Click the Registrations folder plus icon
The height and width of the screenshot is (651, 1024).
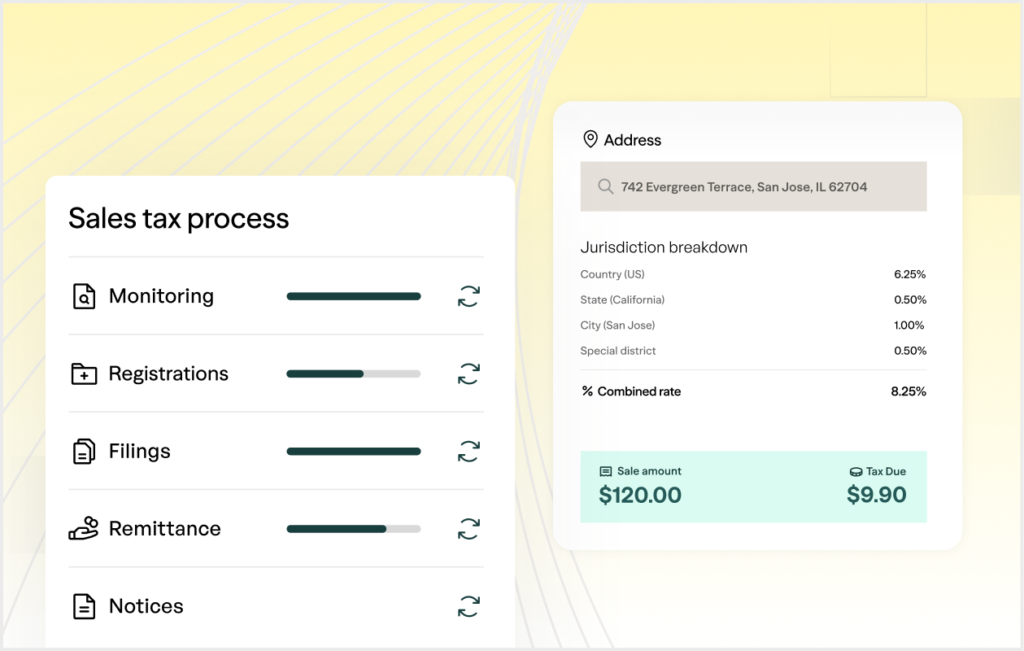(84, 374)
